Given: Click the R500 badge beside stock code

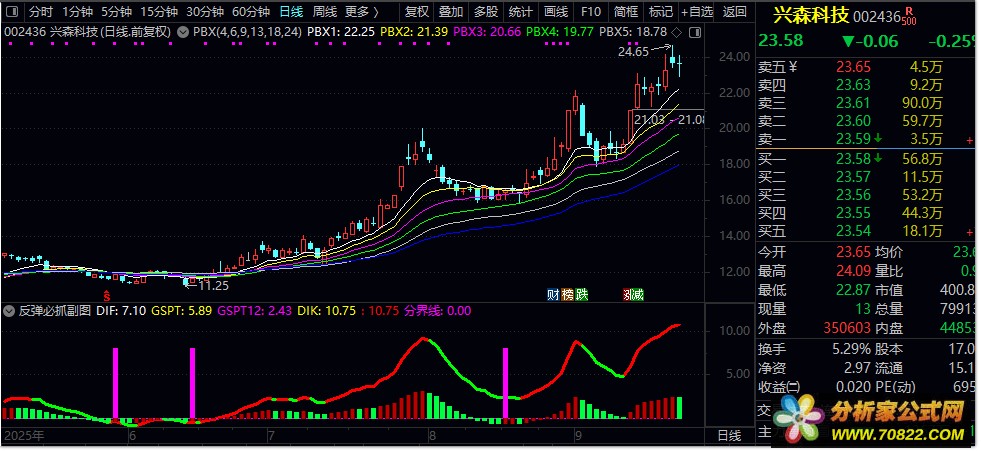Looking at the screenshot, I should [x=909, y=16].
